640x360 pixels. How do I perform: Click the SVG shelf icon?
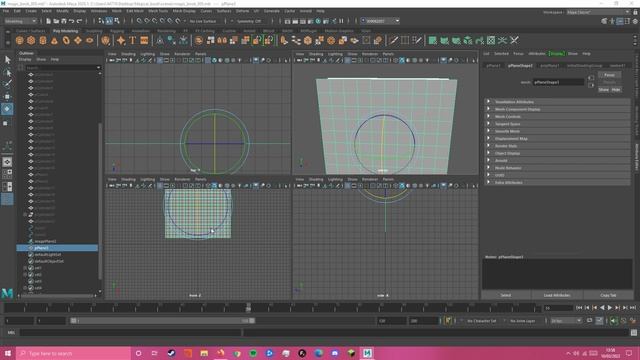pos(144,40)
